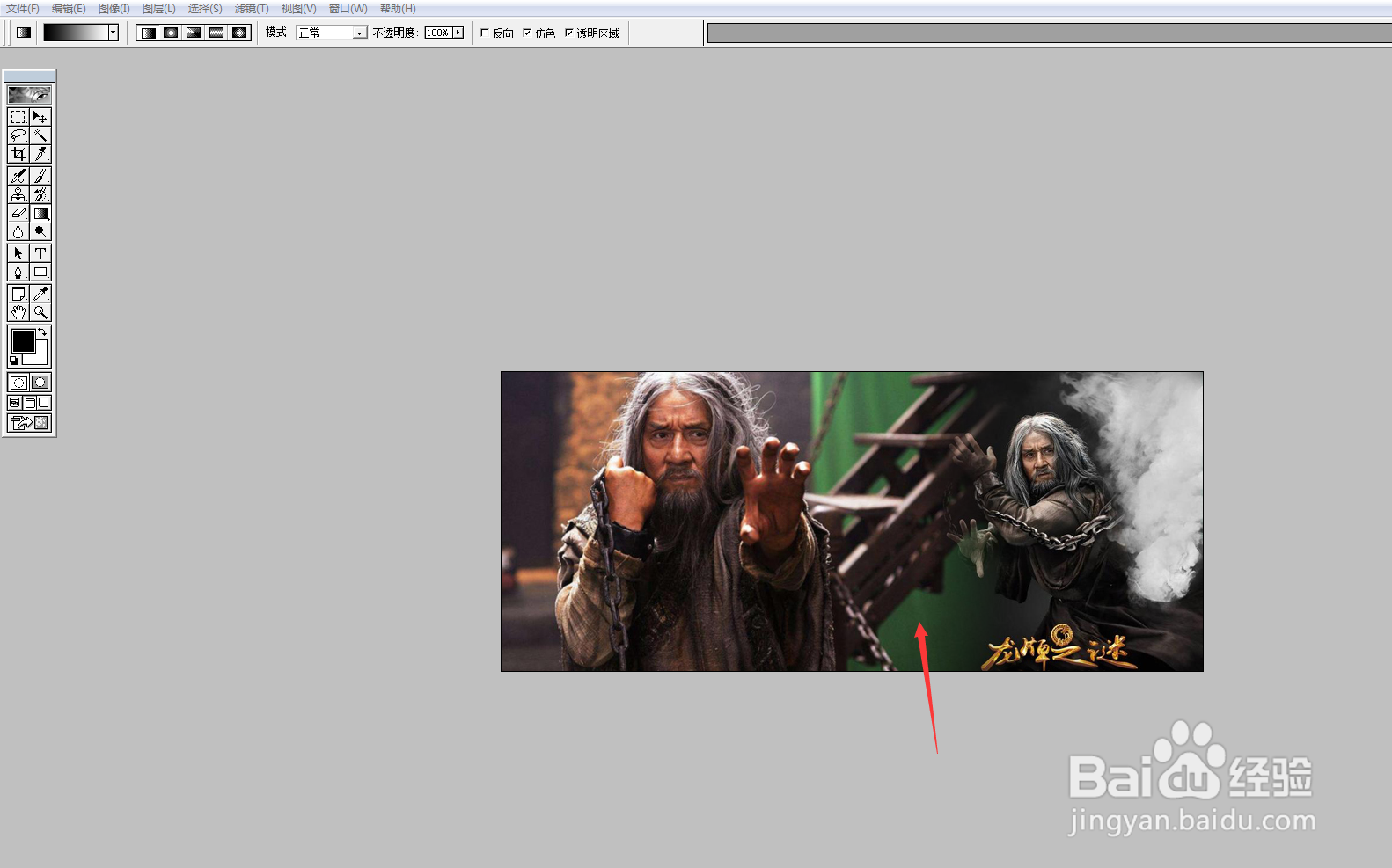Screen dimensions: 1392x868
Task: Select the History Brush tool
Action: pyautogui.click(x=40, y=194)
